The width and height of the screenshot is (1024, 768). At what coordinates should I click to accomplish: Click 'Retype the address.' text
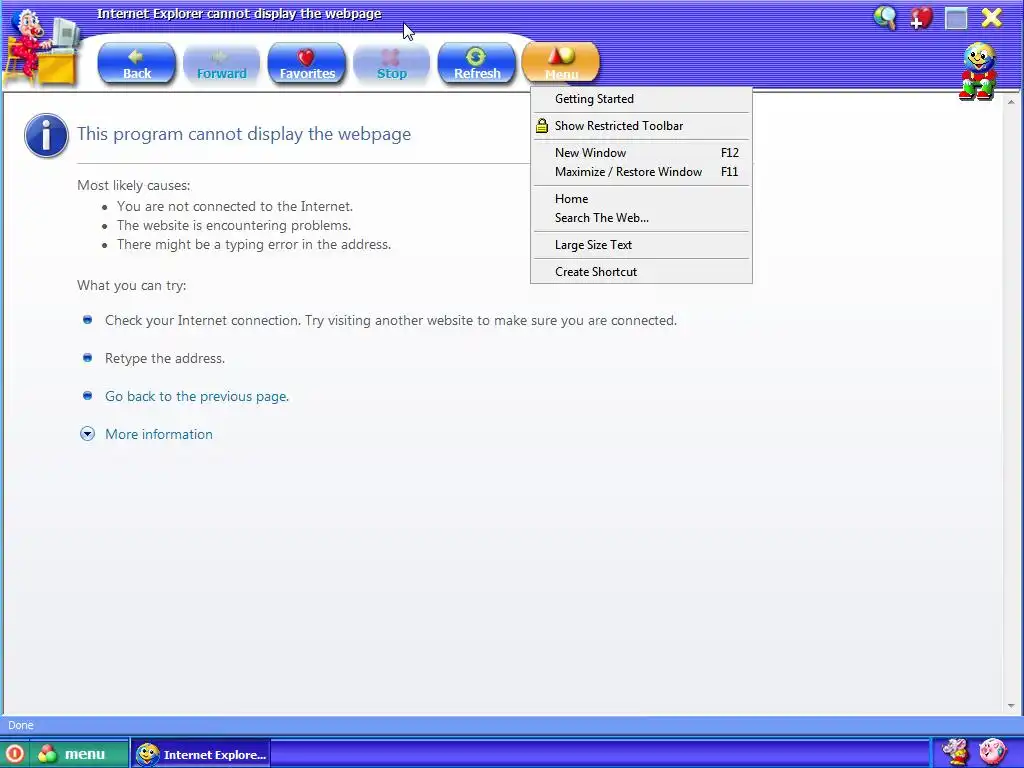(165, 359)
